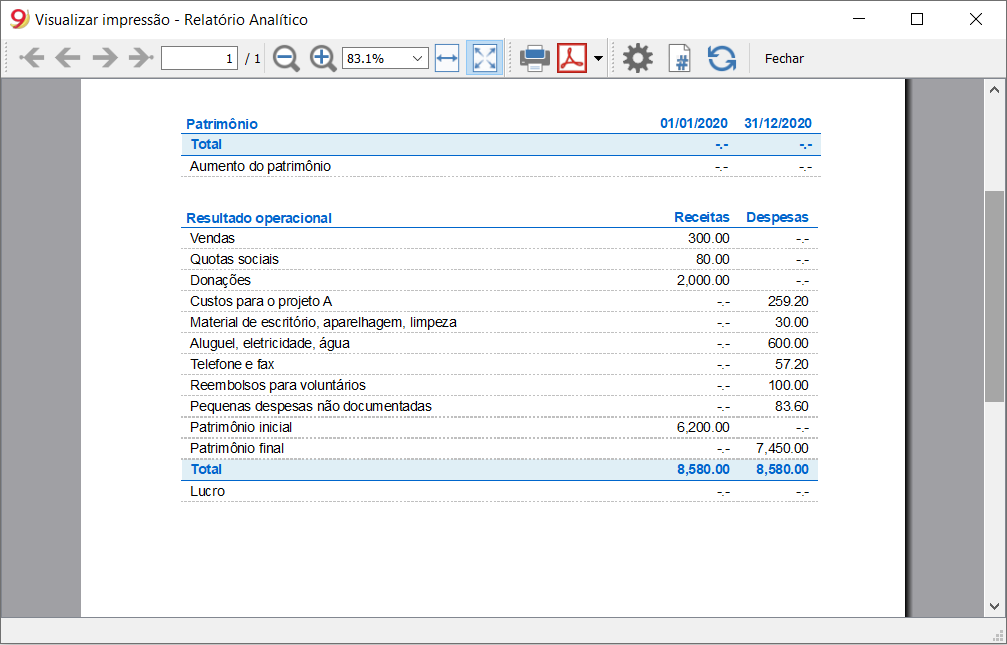
Task: Click the Quotas sociais row label
Action: click(x=234, y=260)
